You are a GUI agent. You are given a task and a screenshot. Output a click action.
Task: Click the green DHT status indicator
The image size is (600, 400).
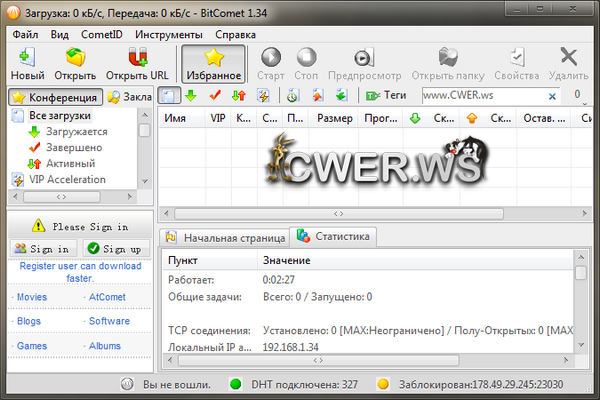(x=236, y=384)
